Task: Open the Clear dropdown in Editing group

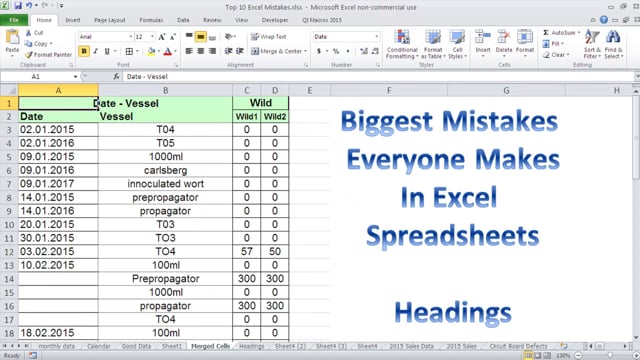Action: point(556,55)
